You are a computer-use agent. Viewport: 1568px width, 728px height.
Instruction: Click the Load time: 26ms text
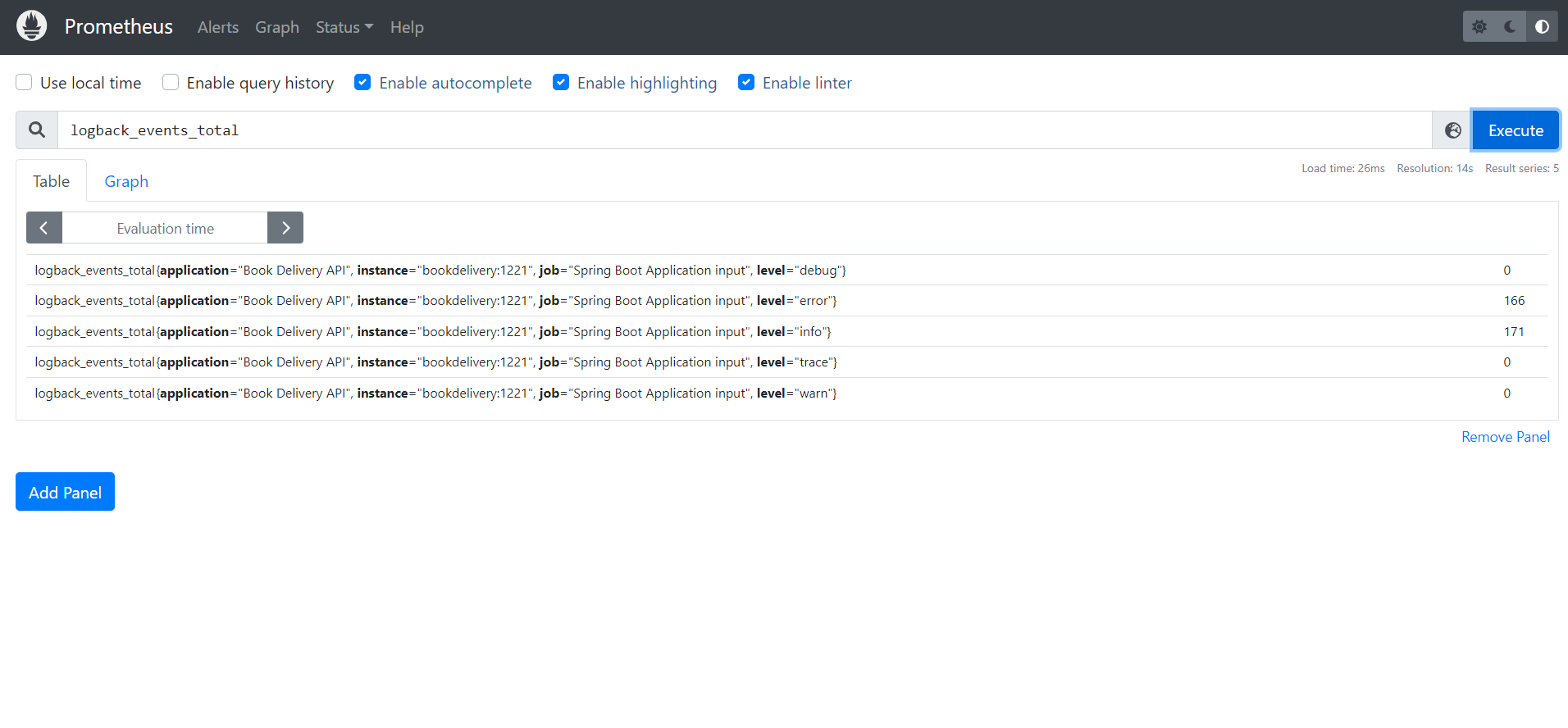tap(1343, 168)
